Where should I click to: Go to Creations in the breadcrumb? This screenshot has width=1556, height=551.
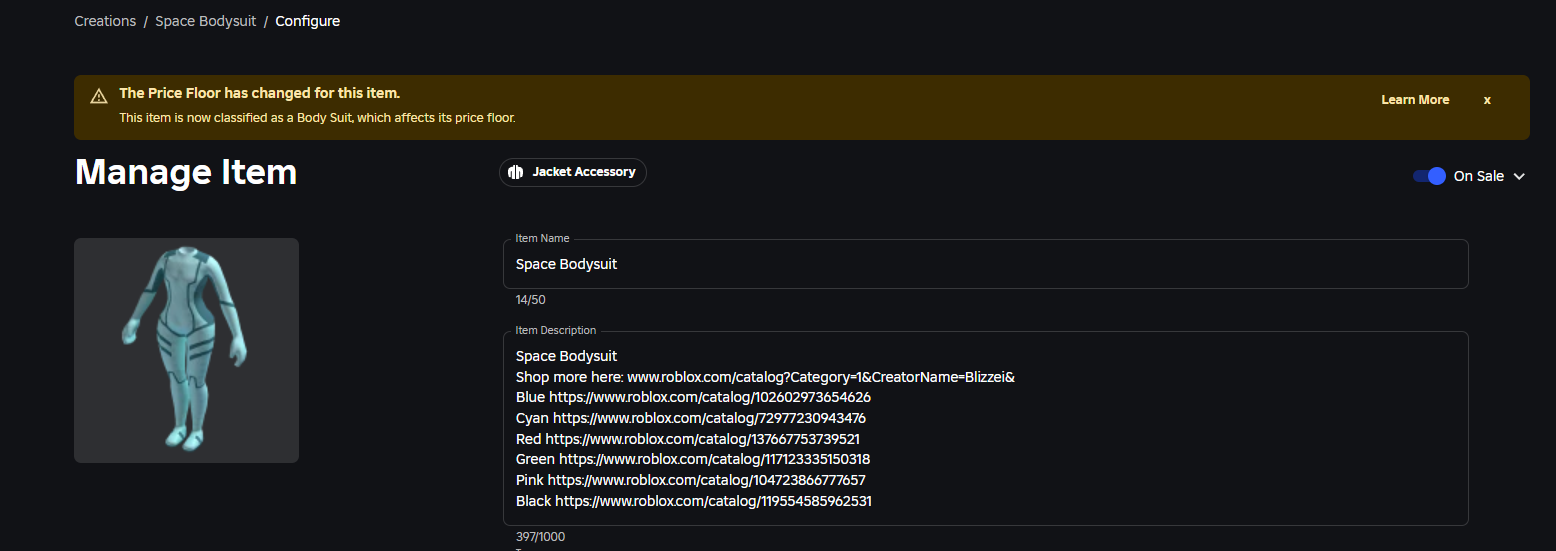pyautogui.click(x=105, y=21)
